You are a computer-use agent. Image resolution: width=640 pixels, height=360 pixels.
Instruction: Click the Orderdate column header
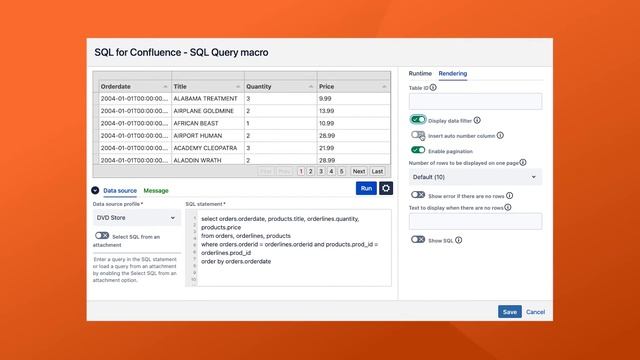click(135, 87)
